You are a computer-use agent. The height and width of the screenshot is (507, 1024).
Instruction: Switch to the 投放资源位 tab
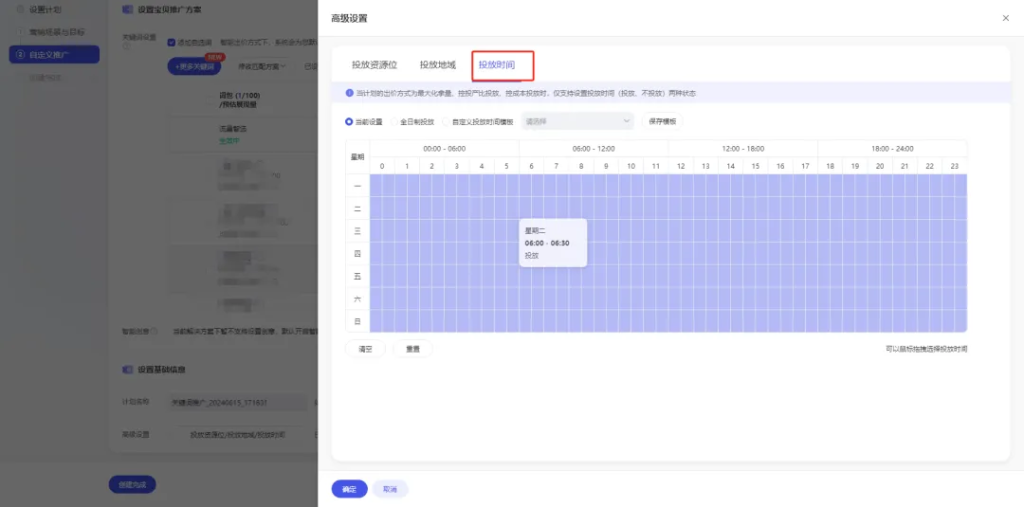click(374, 65)
